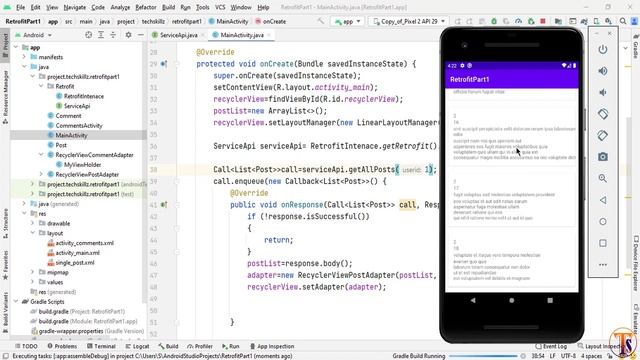Open App Inspection tool window

tap(272, 346)
